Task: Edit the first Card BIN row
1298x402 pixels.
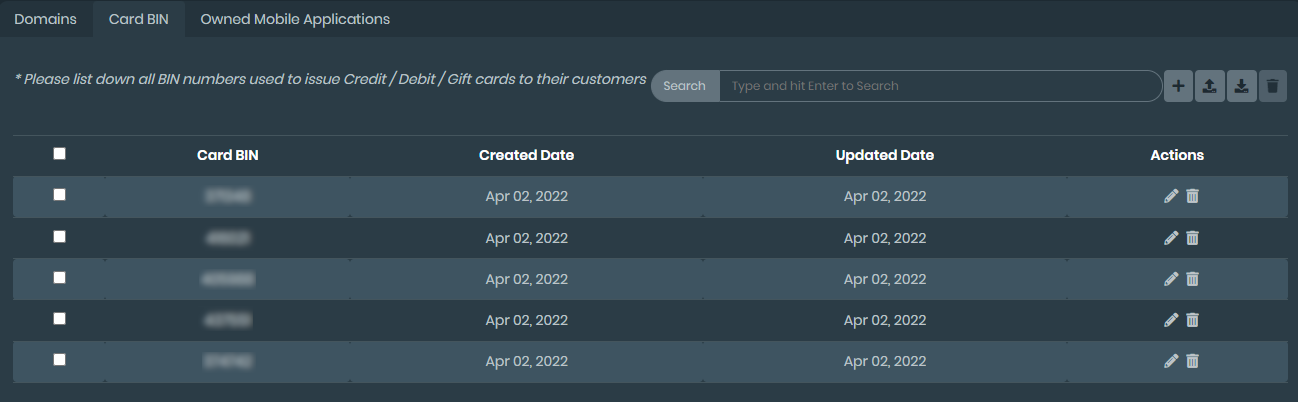Action: click(1171, 196)
